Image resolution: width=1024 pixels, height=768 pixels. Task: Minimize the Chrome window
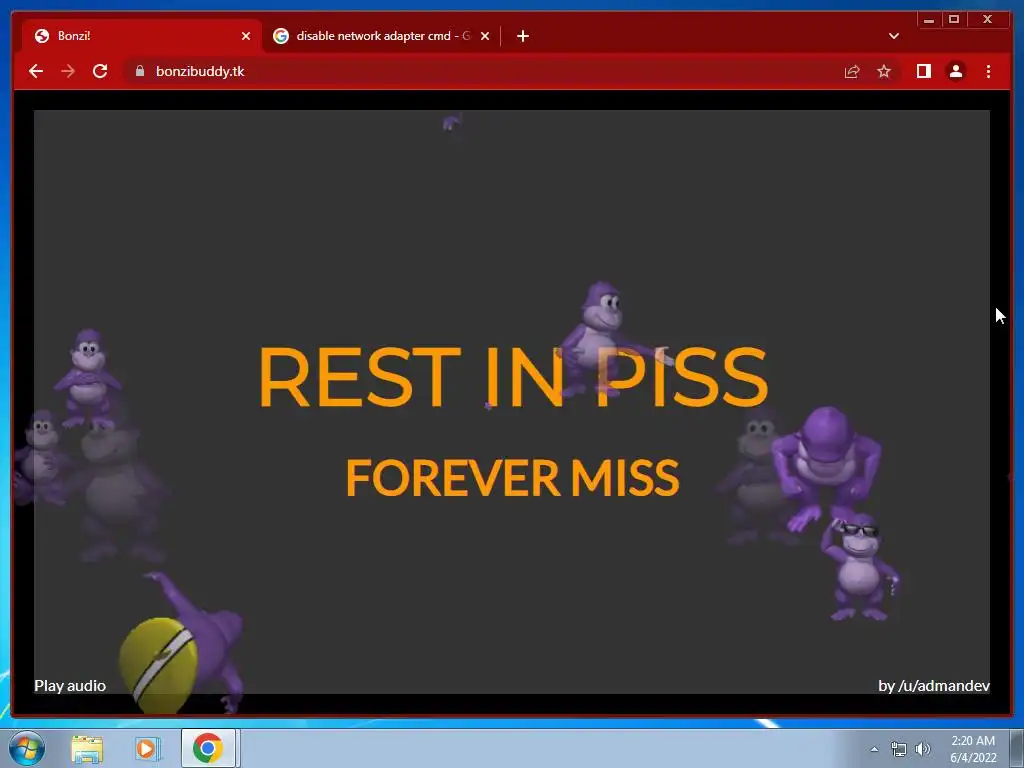pos(929,20)
